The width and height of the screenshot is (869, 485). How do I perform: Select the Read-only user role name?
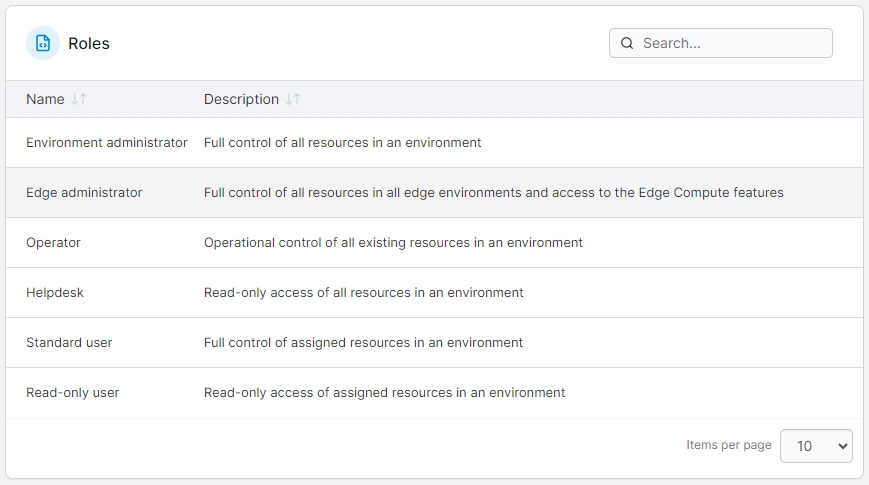pos(72,393)
